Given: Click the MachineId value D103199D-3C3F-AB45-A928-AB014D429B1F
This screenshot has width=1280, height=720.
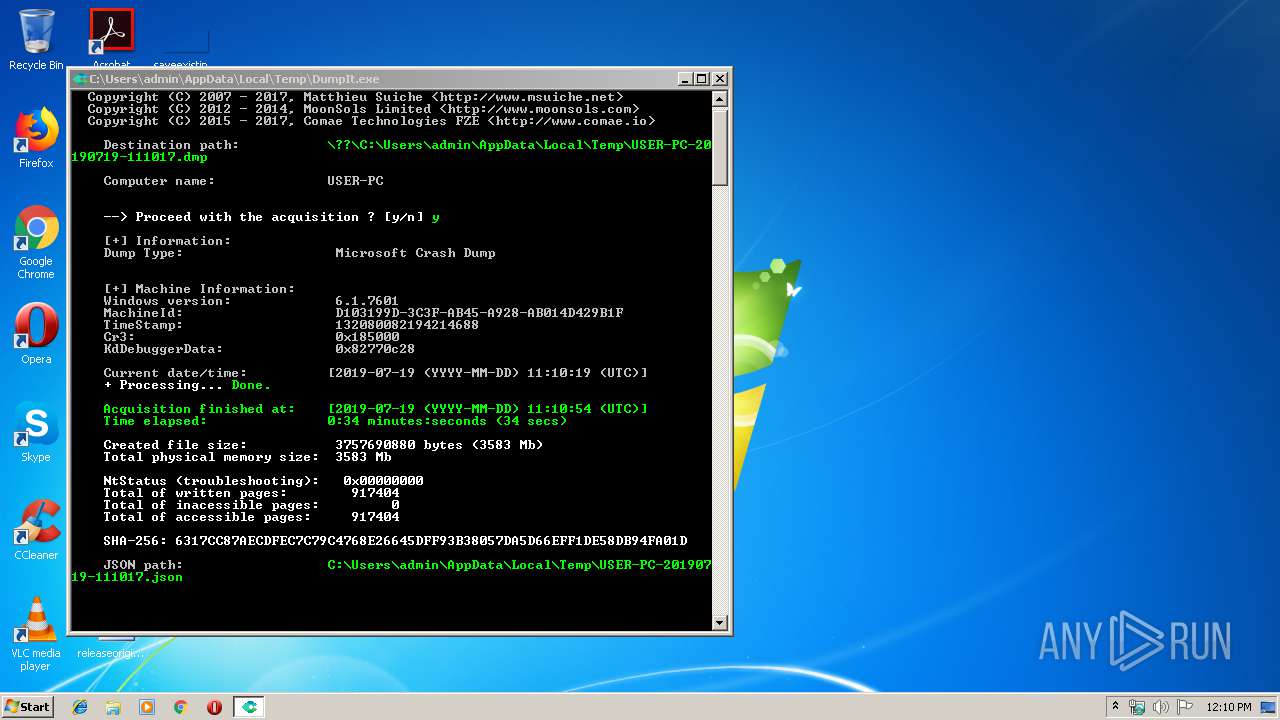Looking at the screenshot, I should coord(479,313).
